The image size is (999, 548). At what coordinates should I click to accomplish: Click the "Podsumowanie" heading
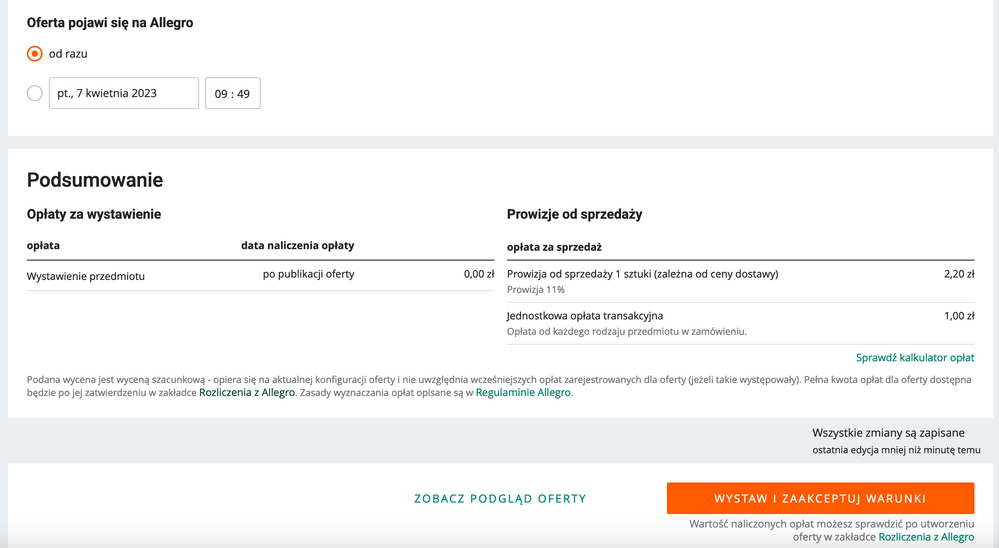click(x=95, y=180)
